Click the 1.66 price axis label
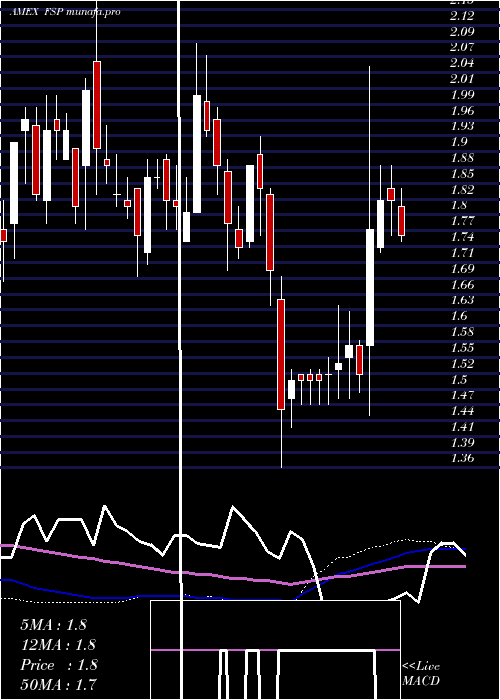 click(462, 284)
